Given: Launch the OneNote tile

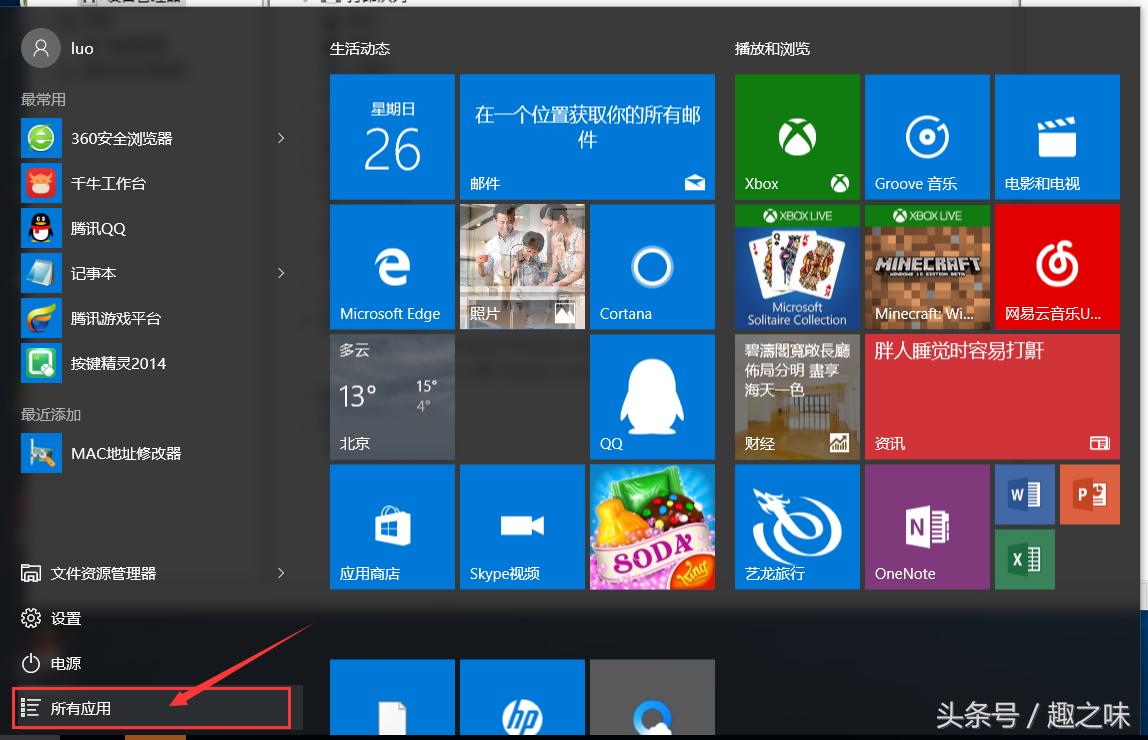Looking at the screenshot, I should point(927,527).
